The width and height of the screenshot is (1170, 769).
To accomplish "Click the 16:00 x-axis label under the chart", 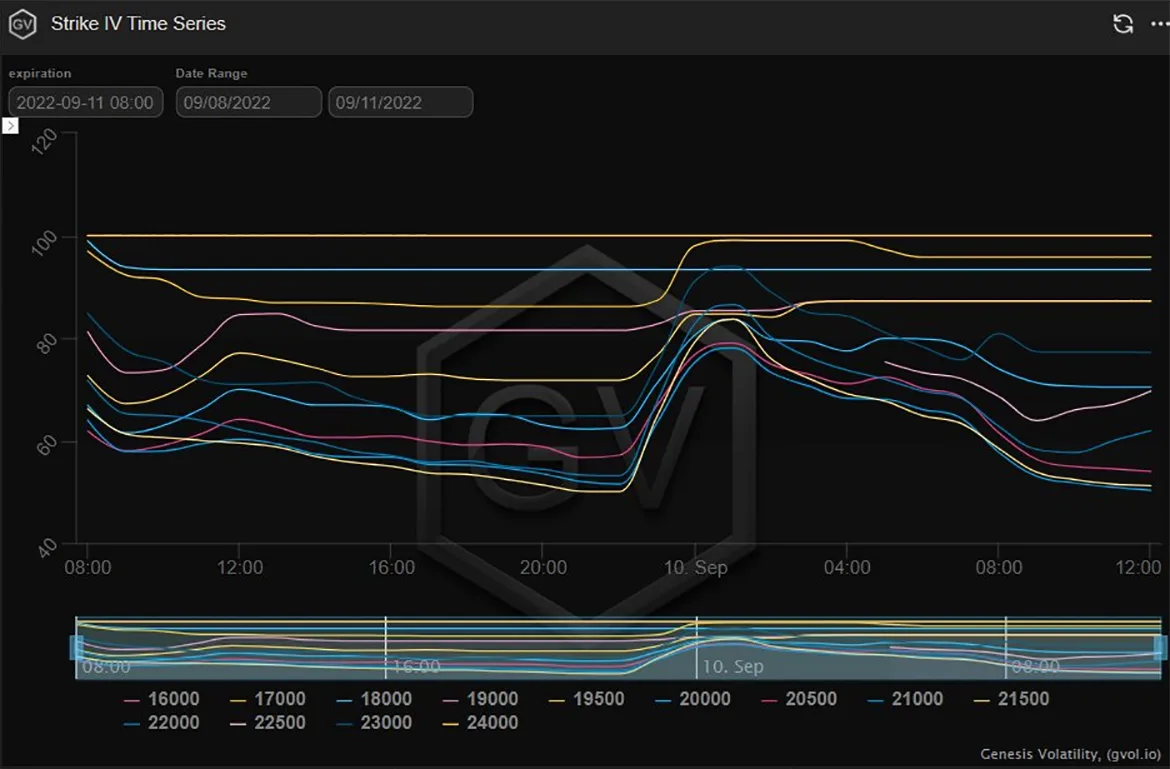I will 392,568.
